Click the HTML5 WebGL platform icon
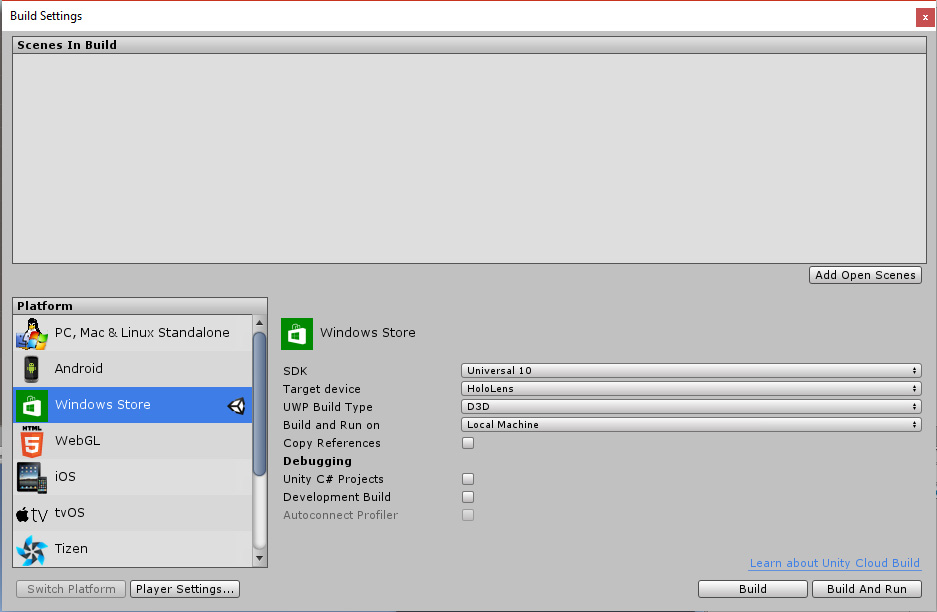The image size is (937, 612). (x=32, y=441)
